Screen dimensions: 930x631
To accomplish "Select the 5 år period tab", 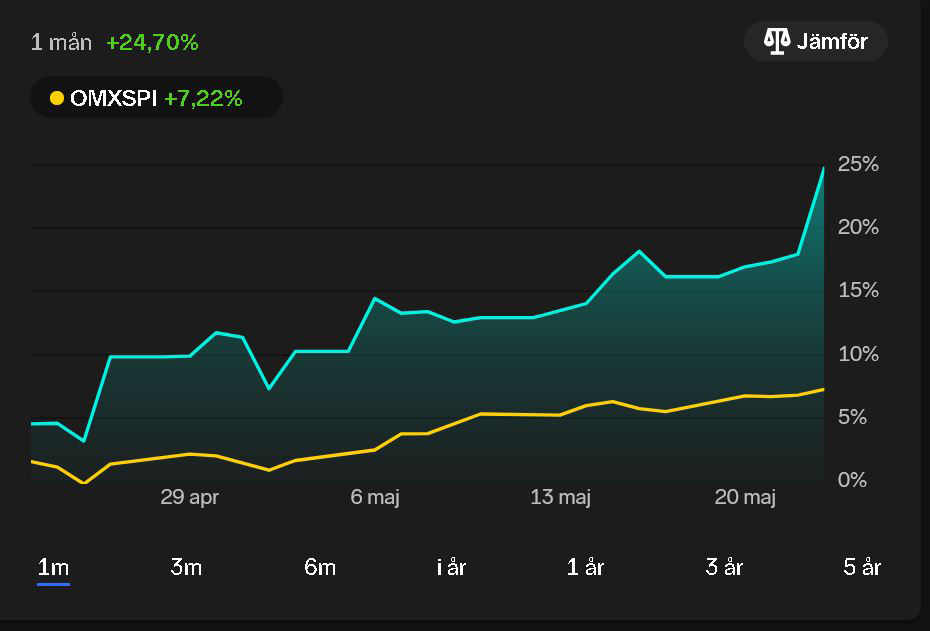I will point(862,567).
